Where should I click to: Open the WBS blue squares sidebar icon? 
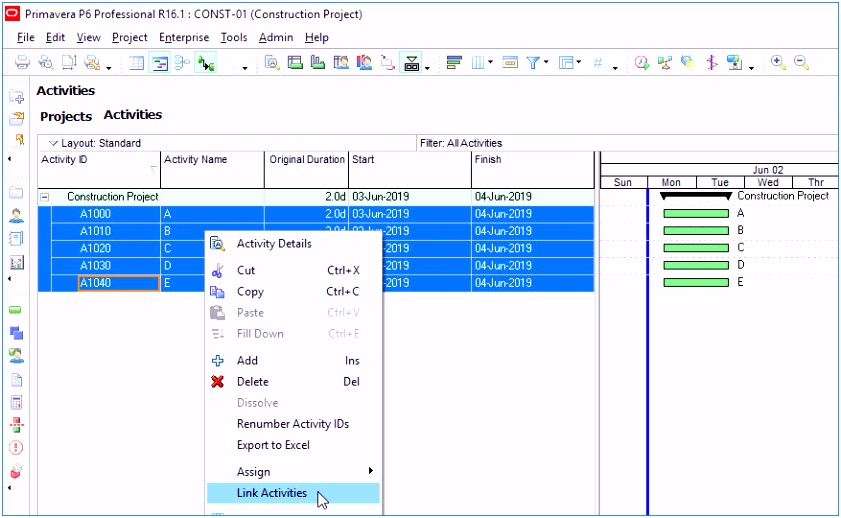(x=16, y=333)
